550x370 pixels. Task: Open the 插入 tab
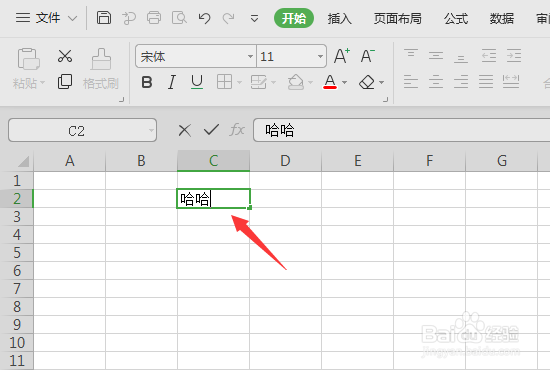tap(340, 18)
